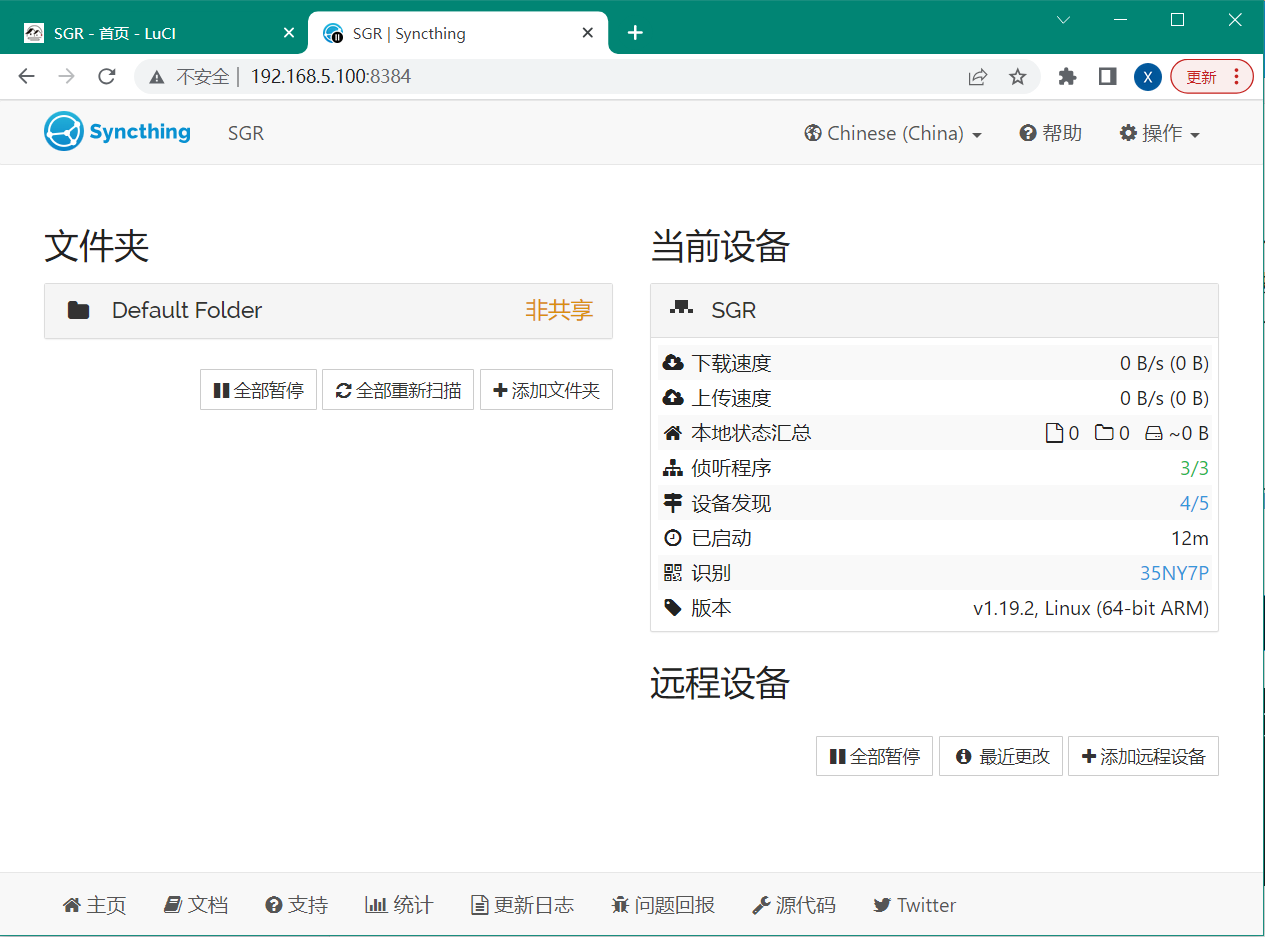Toggle the browser side panel icon

[x=1107, y=77]
